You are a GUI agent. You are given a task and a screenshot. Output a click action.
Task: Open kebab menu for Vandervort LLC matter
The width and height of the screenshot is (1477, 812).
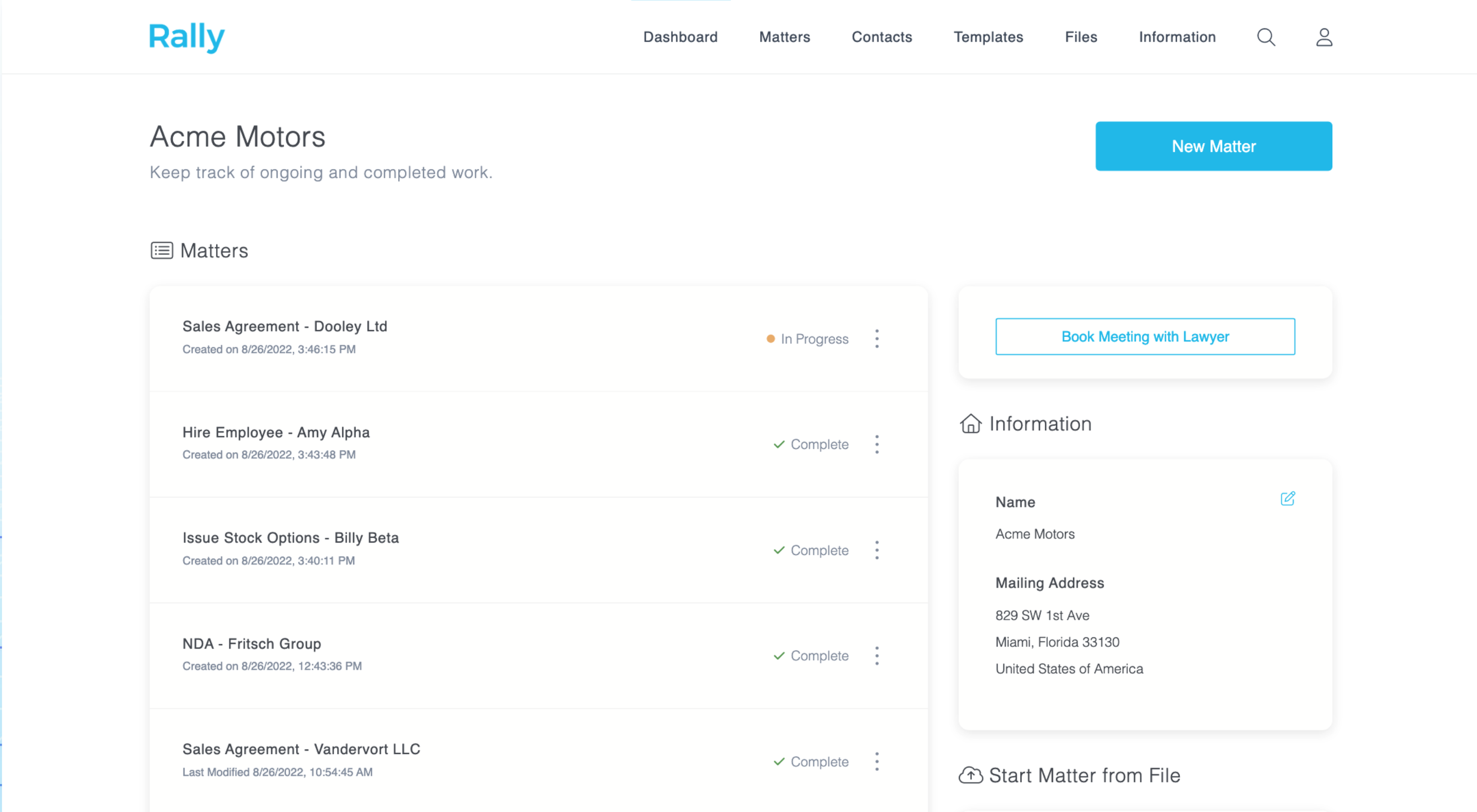(x=877, y=762)
